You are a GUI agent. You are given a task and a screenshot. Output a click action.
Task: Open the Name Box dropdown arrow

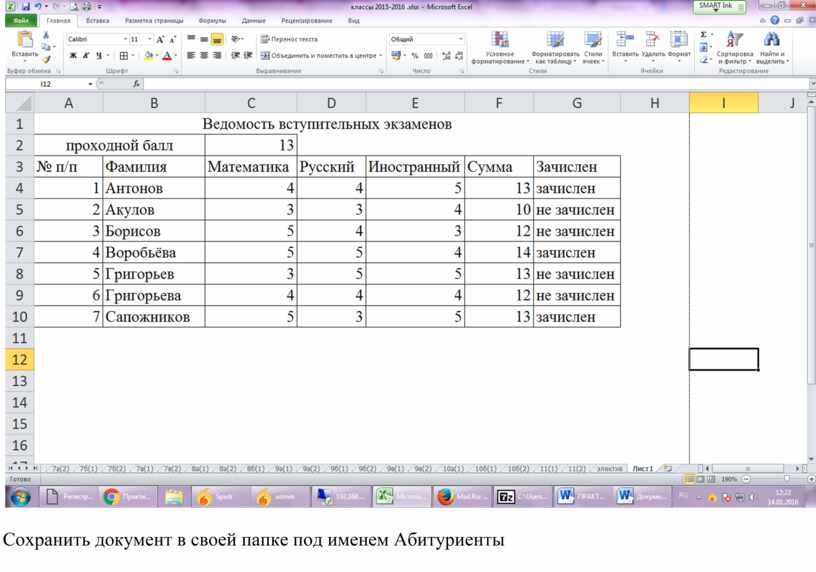coord(91,84)
